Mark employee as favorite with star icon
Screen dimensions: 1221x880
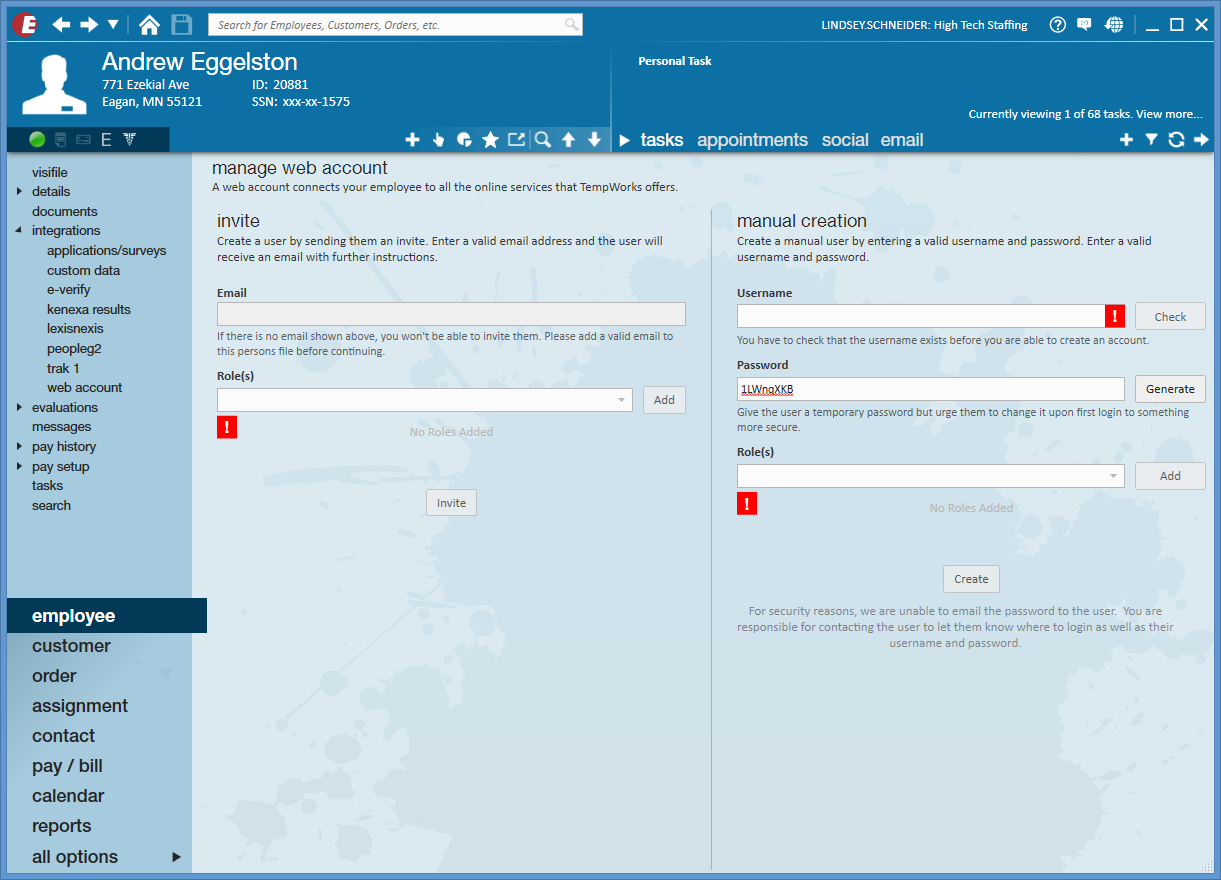click(x=490, y=140)
